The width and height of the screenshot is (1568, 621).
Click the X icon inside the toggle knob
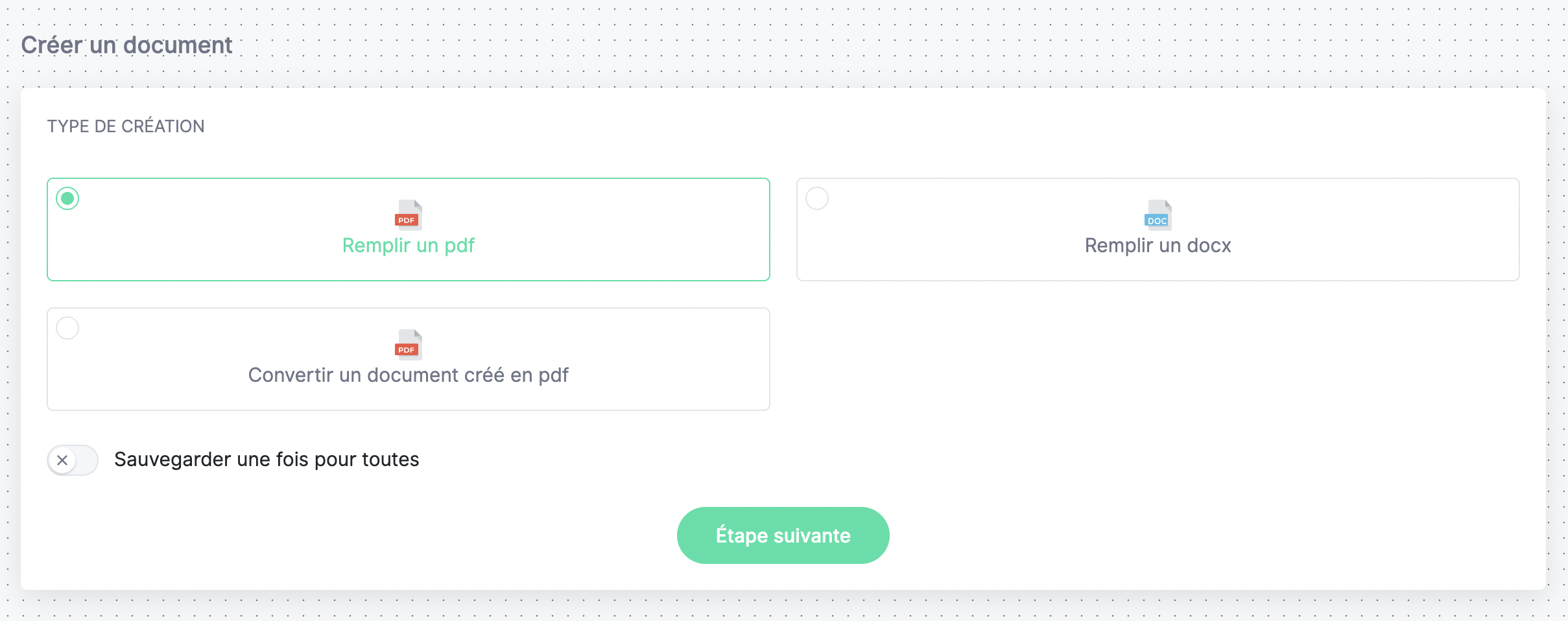[62, 460]
